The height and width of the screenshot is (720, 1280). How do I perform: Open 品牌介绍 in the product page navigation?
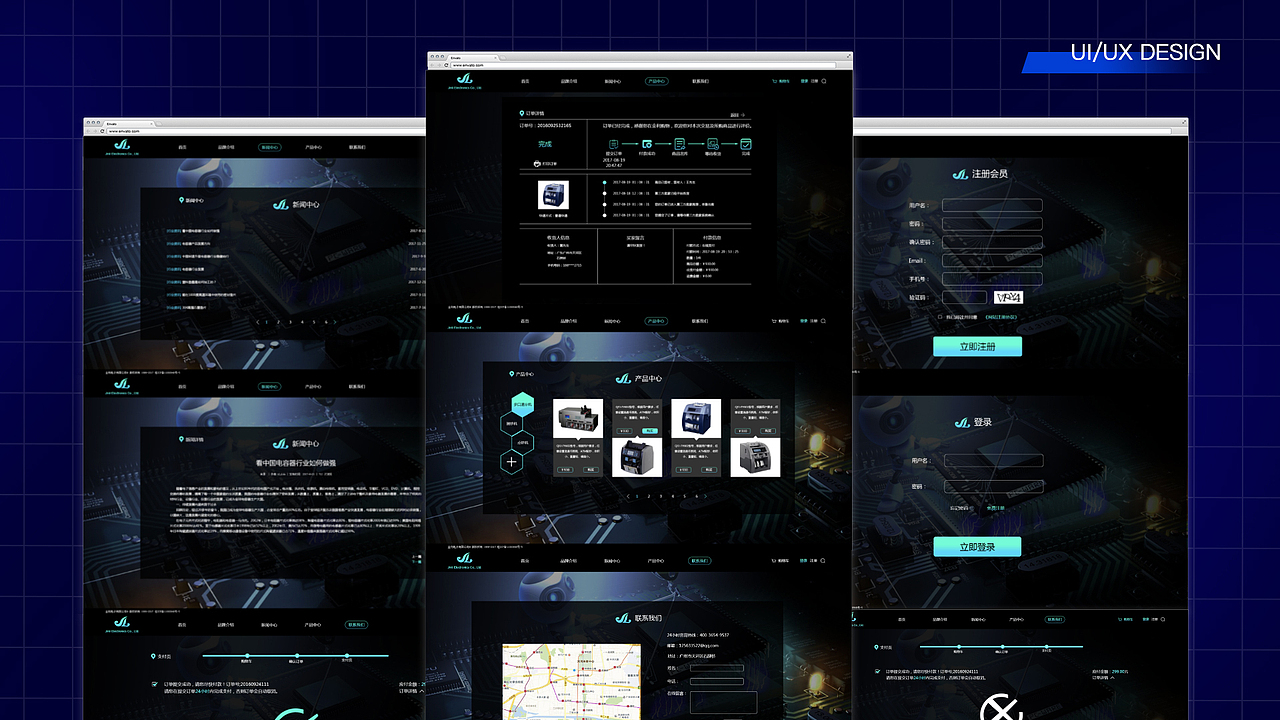click(568, 321)
